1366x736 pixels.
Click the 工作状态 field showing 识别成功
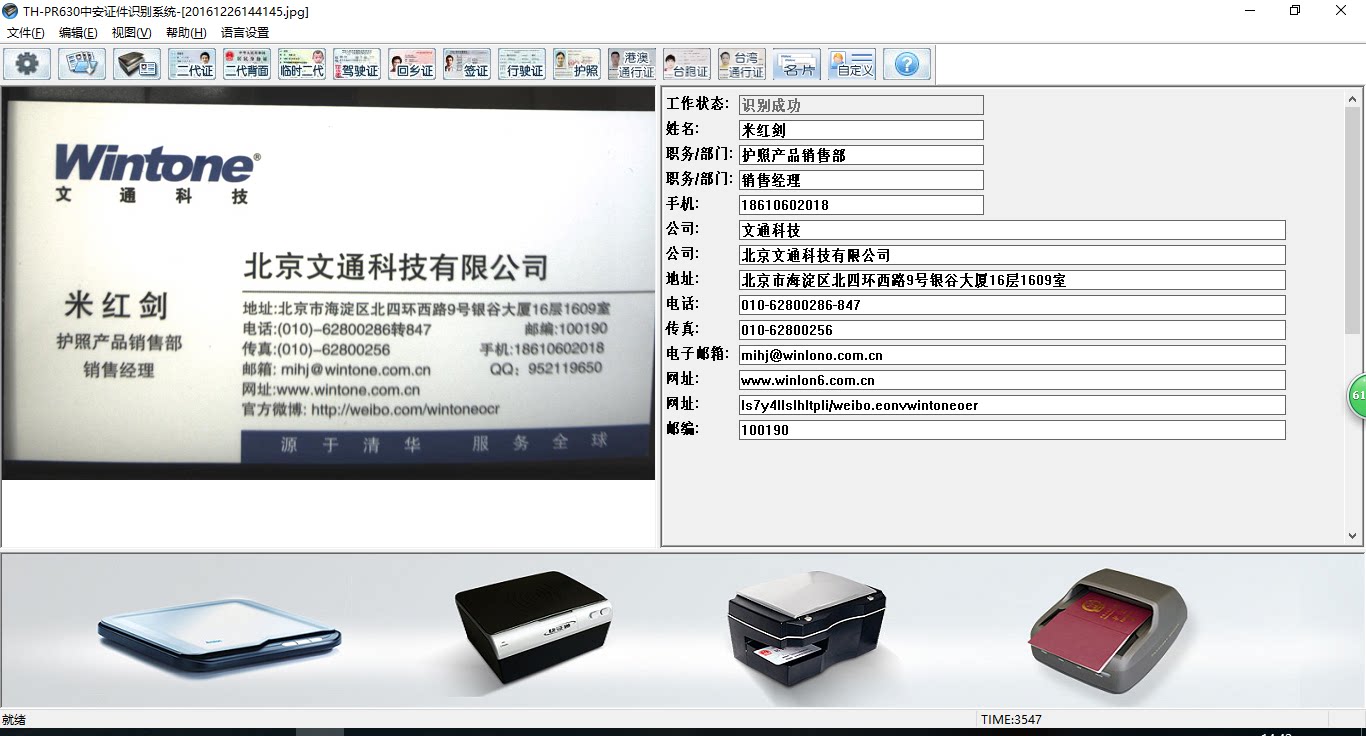861,105
